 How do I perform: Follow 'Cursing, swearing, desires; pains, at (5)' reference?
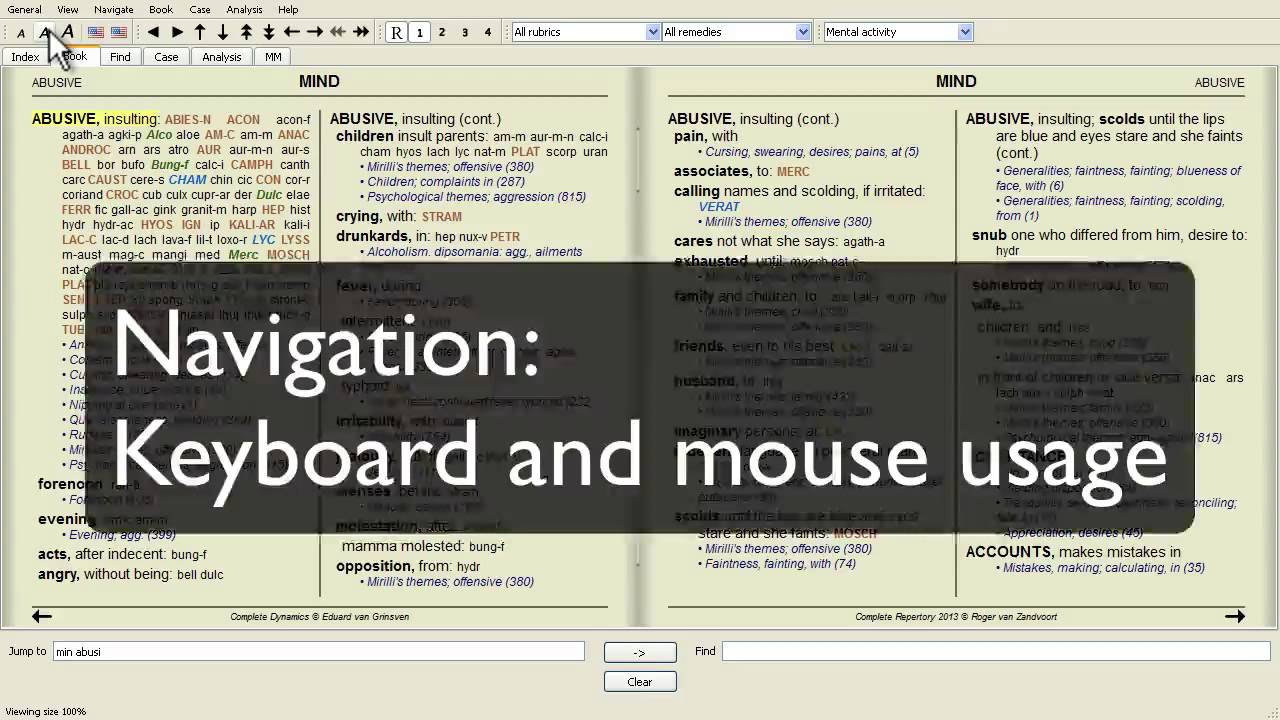(x=812, y=152)
